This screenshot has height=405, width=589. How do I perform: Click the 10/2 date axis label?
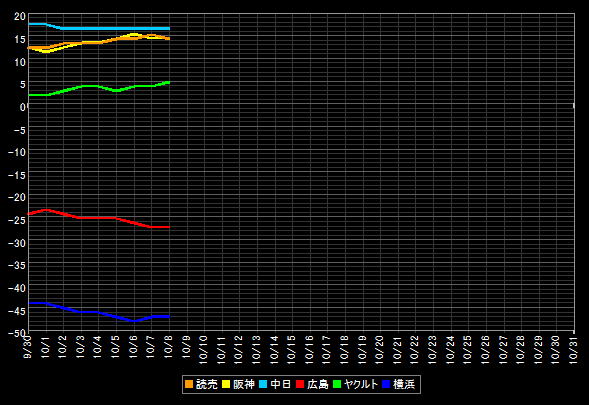click(63, 346)
